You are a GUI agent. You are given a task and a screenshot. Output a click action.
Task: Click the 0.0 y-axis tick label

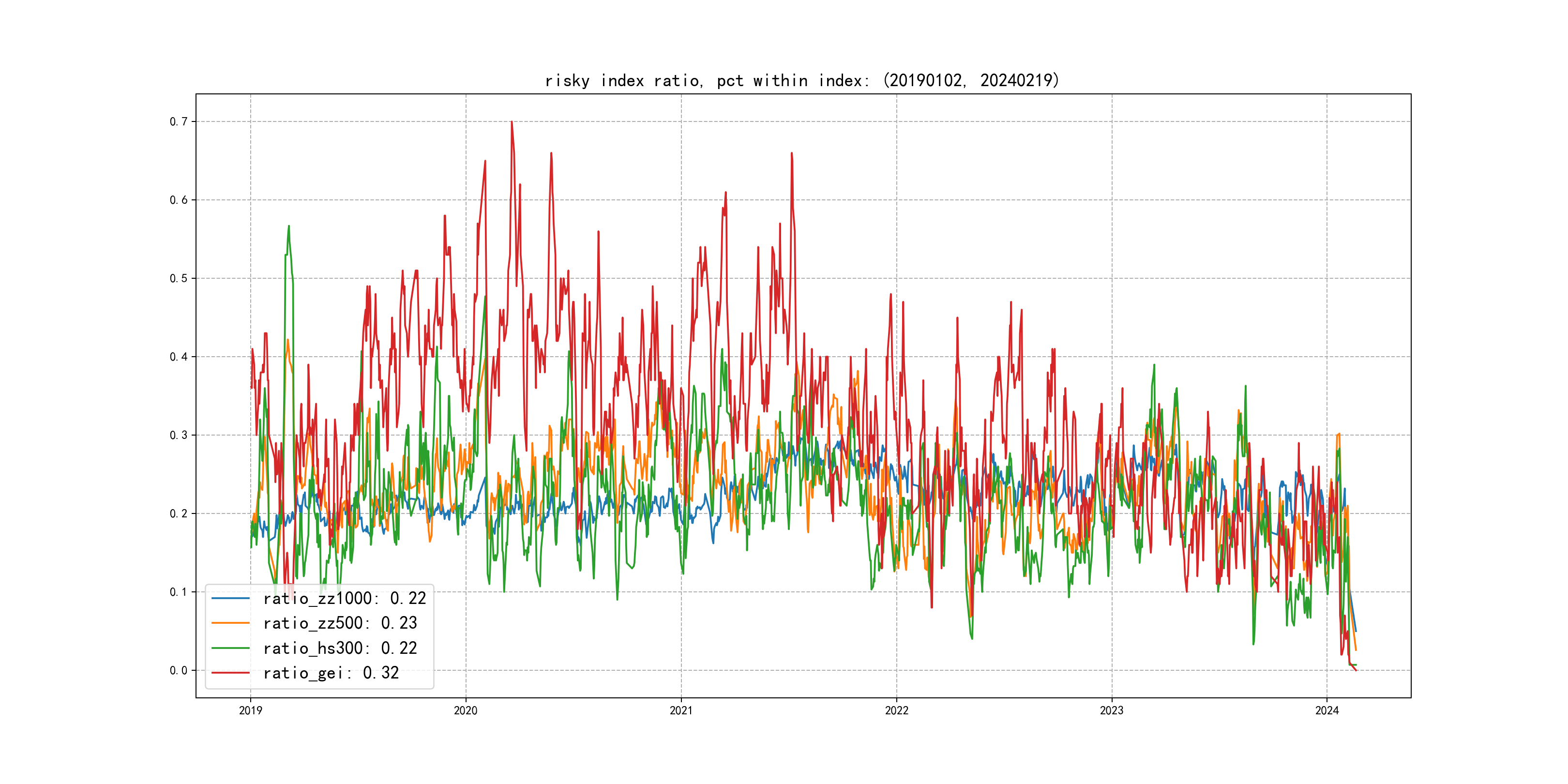point(179,671)
